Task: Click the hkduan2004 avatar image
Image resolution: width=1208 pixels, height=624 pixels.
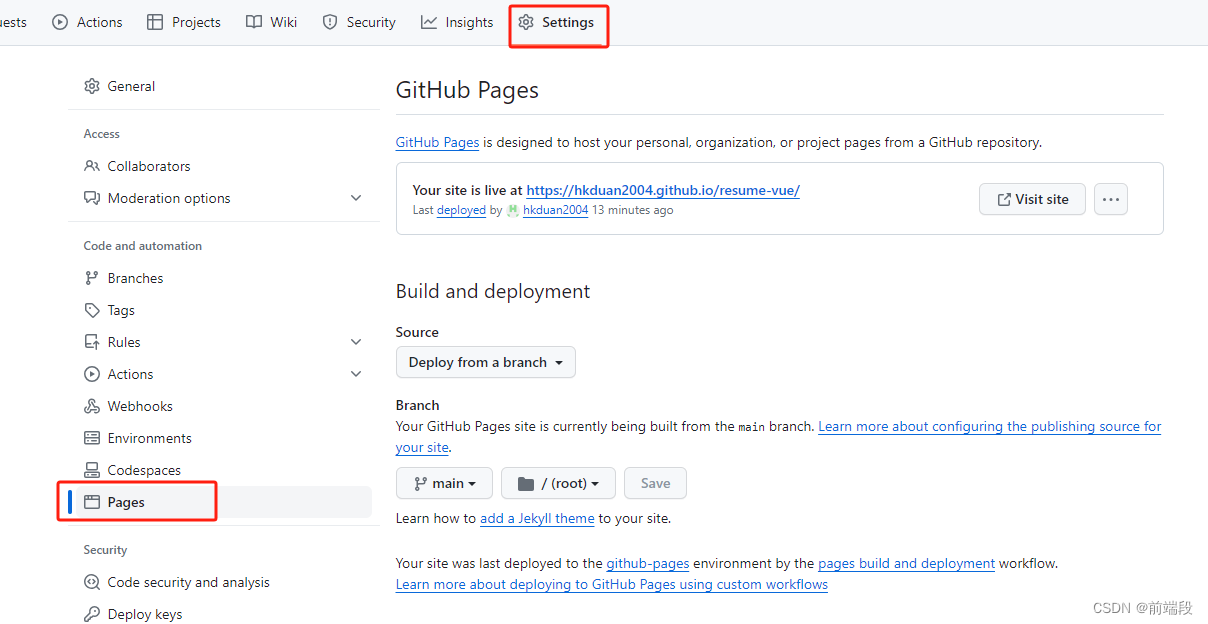Action: (x=513, y=210)
